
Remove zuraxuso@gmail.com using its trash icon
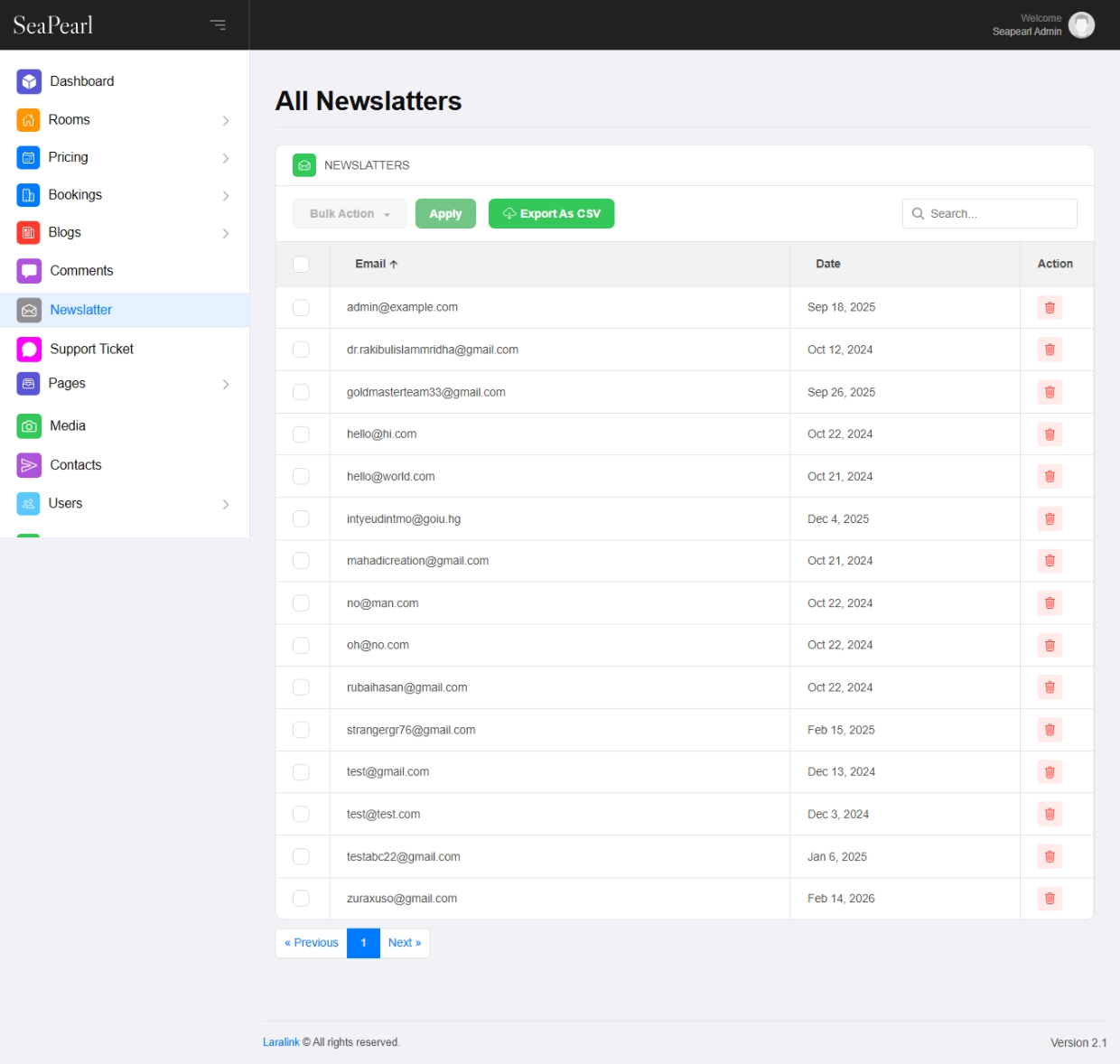(x=1050, y=899)
